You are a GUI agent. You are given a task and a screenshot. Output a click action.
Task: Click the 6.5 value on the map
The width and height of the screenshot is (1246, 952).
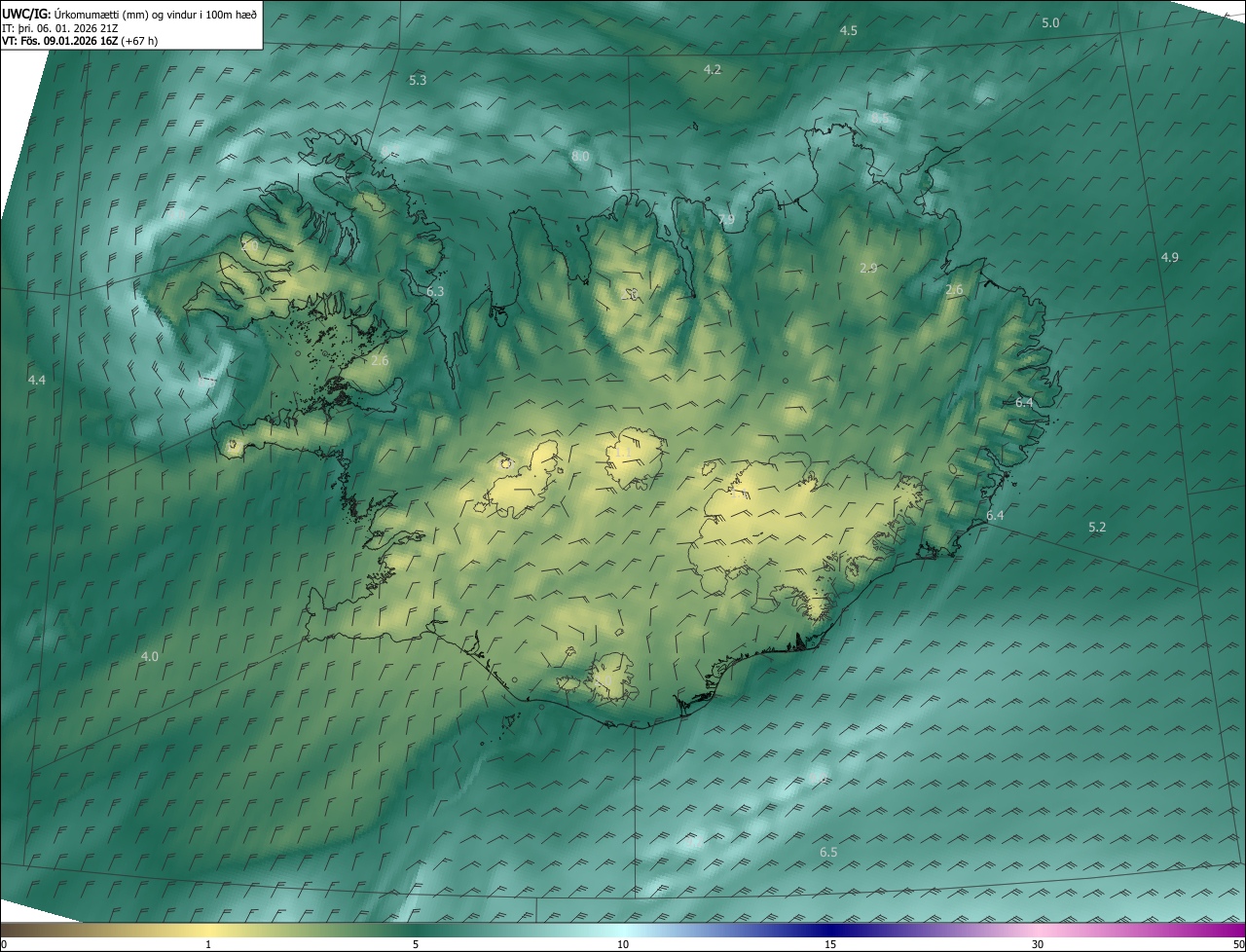828,853
